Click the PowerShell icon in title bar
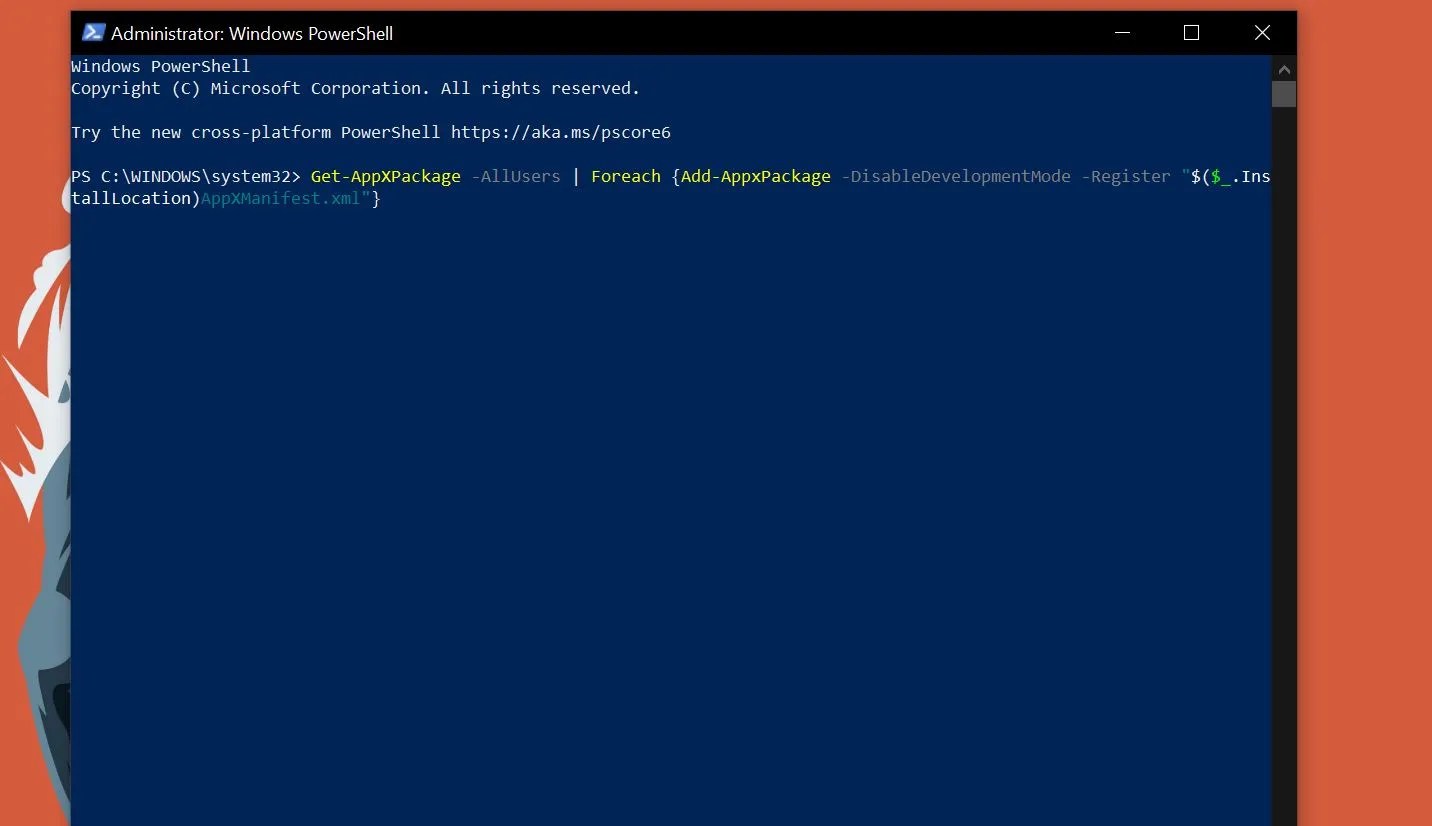Screen dimensions: 1432x826 click(93, 33)
